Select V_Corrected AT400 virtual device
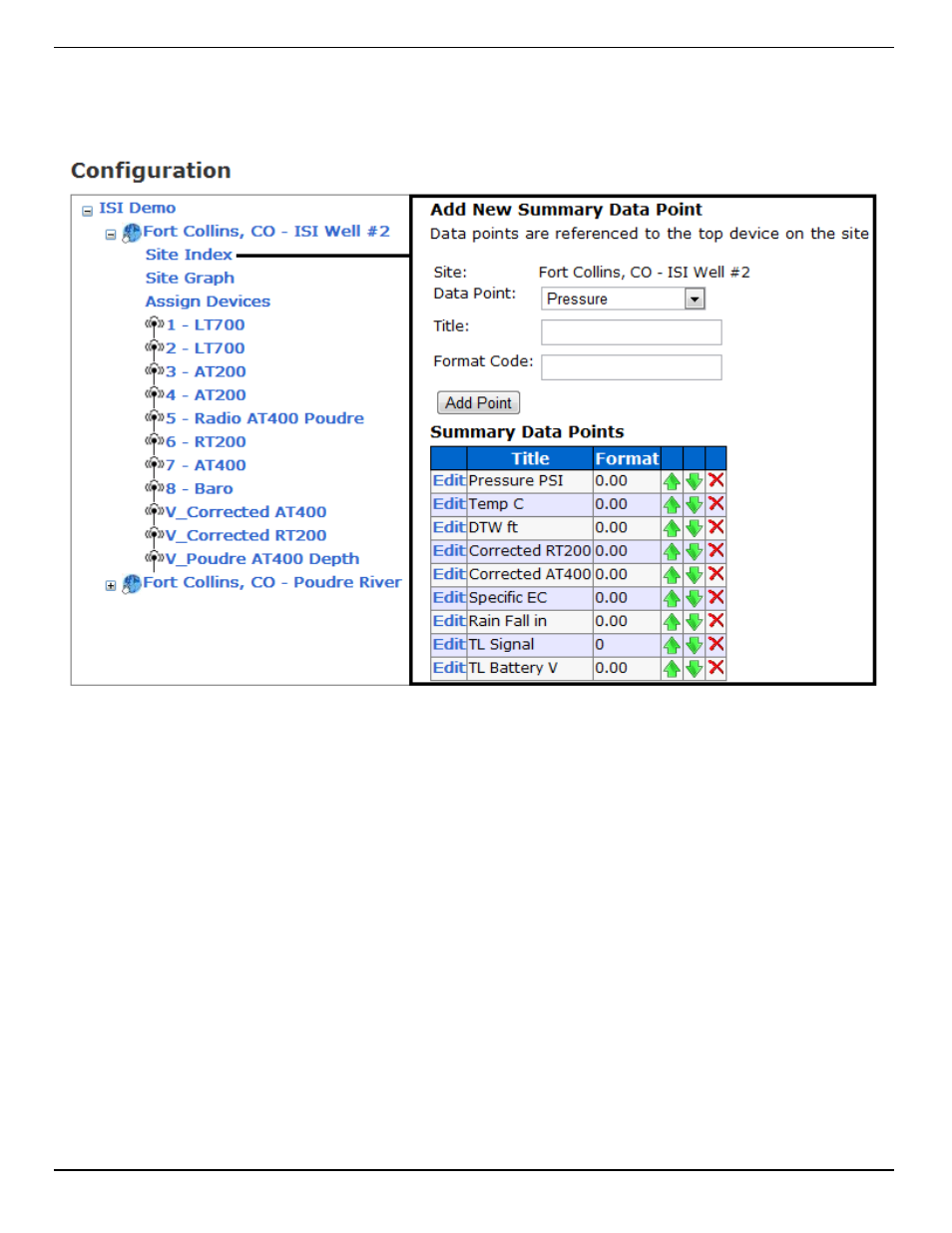This screenshot has width=952, height=1233. (245, 512)
